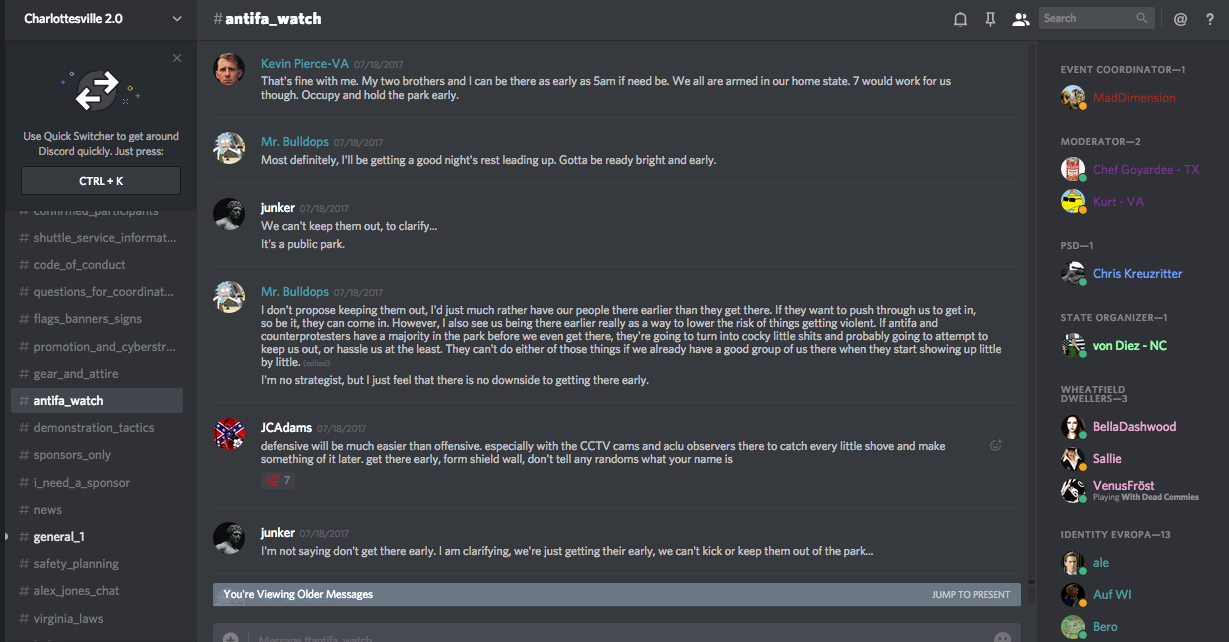Select the code_of_conduct channel
This screenshot has height=642, width=1229.
pyautogui.click(x=79, y=265)
